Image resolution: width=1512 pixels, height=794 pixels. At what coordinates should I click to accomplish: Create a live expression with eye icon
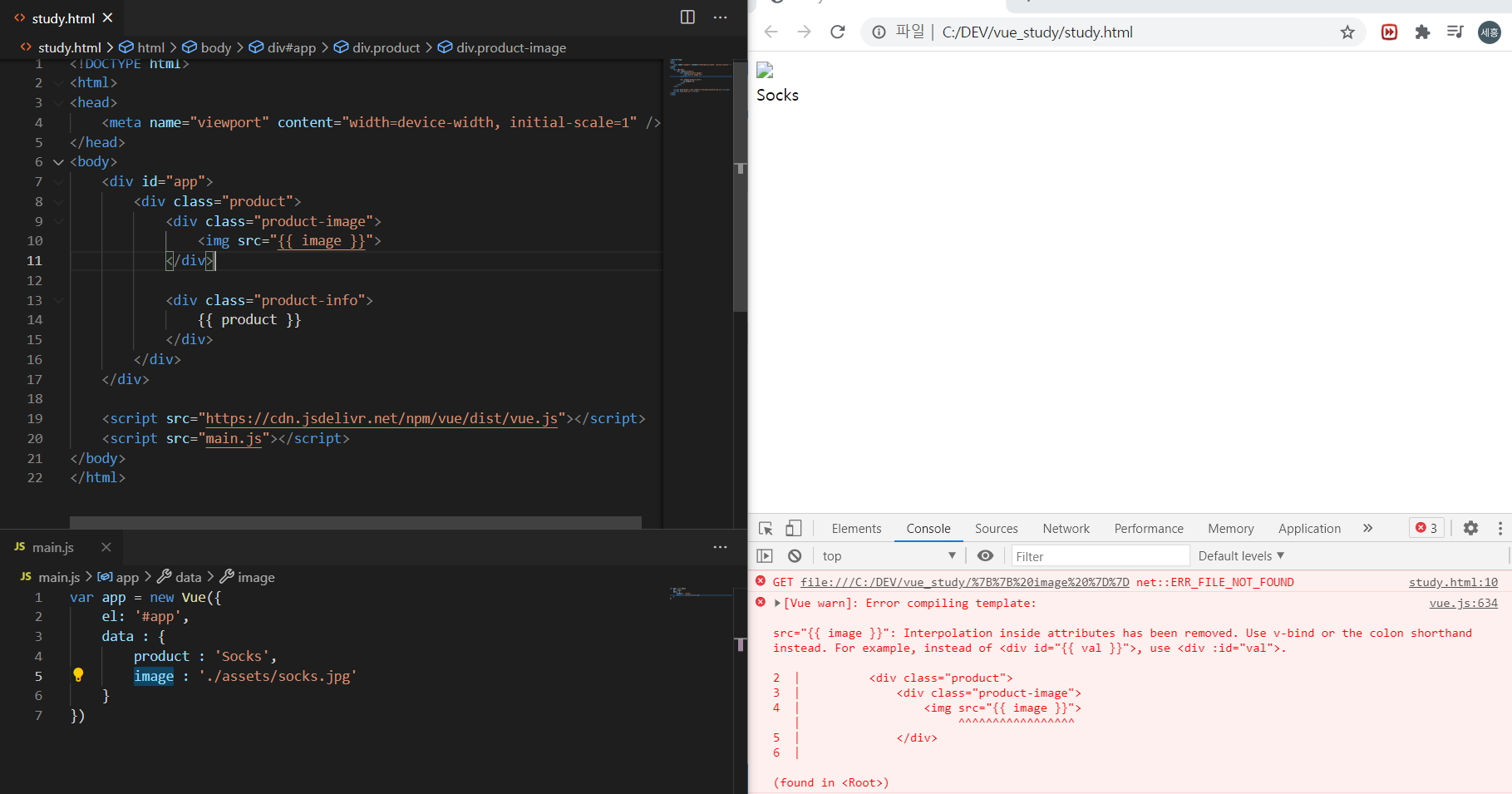click(985, 556)
